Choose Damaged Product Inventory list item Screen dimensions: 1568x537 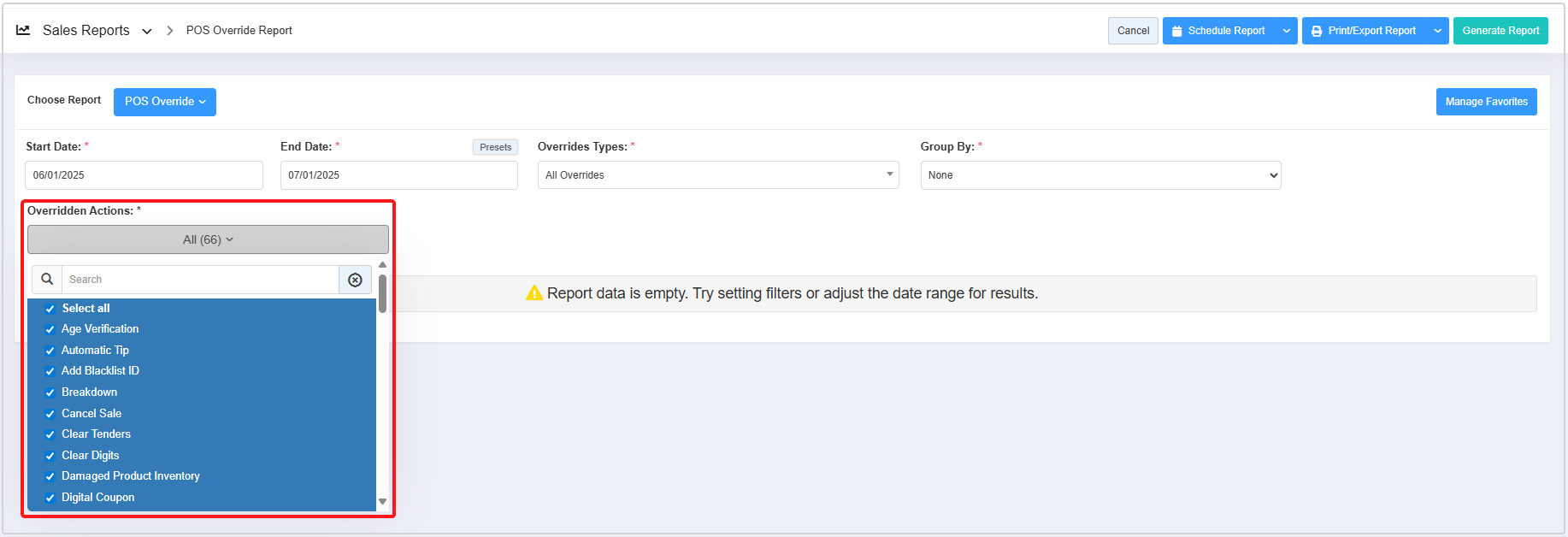[130, 476]
